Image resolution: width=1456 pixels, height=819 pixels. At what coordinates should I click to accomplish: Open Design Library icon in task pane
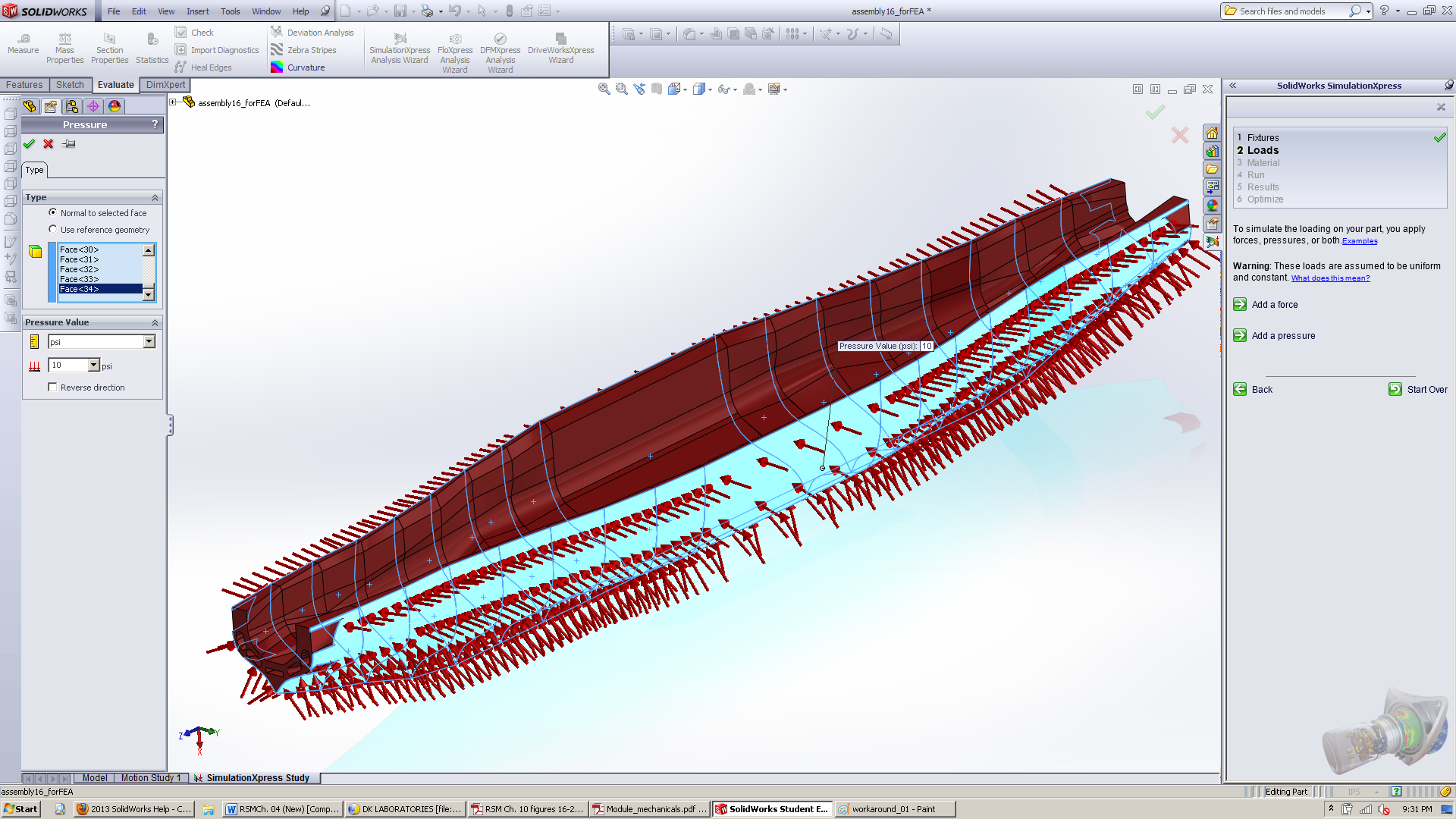tap(1212, 152)
